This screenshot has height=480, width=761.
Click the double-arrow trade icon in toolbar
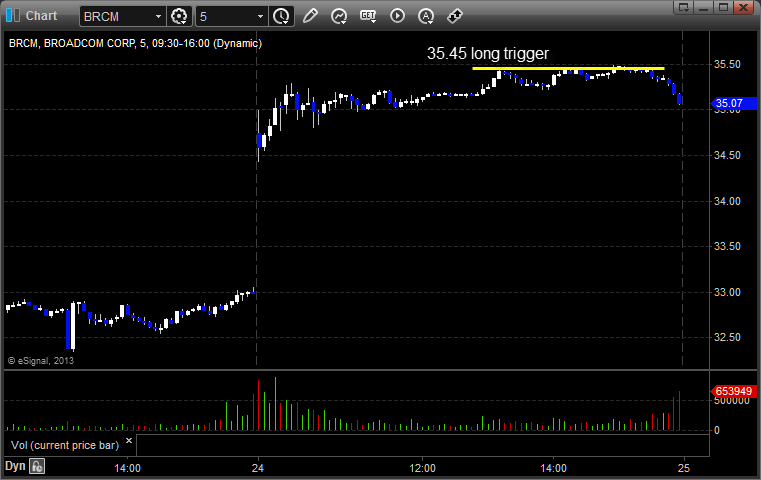(x=455, y=16)
